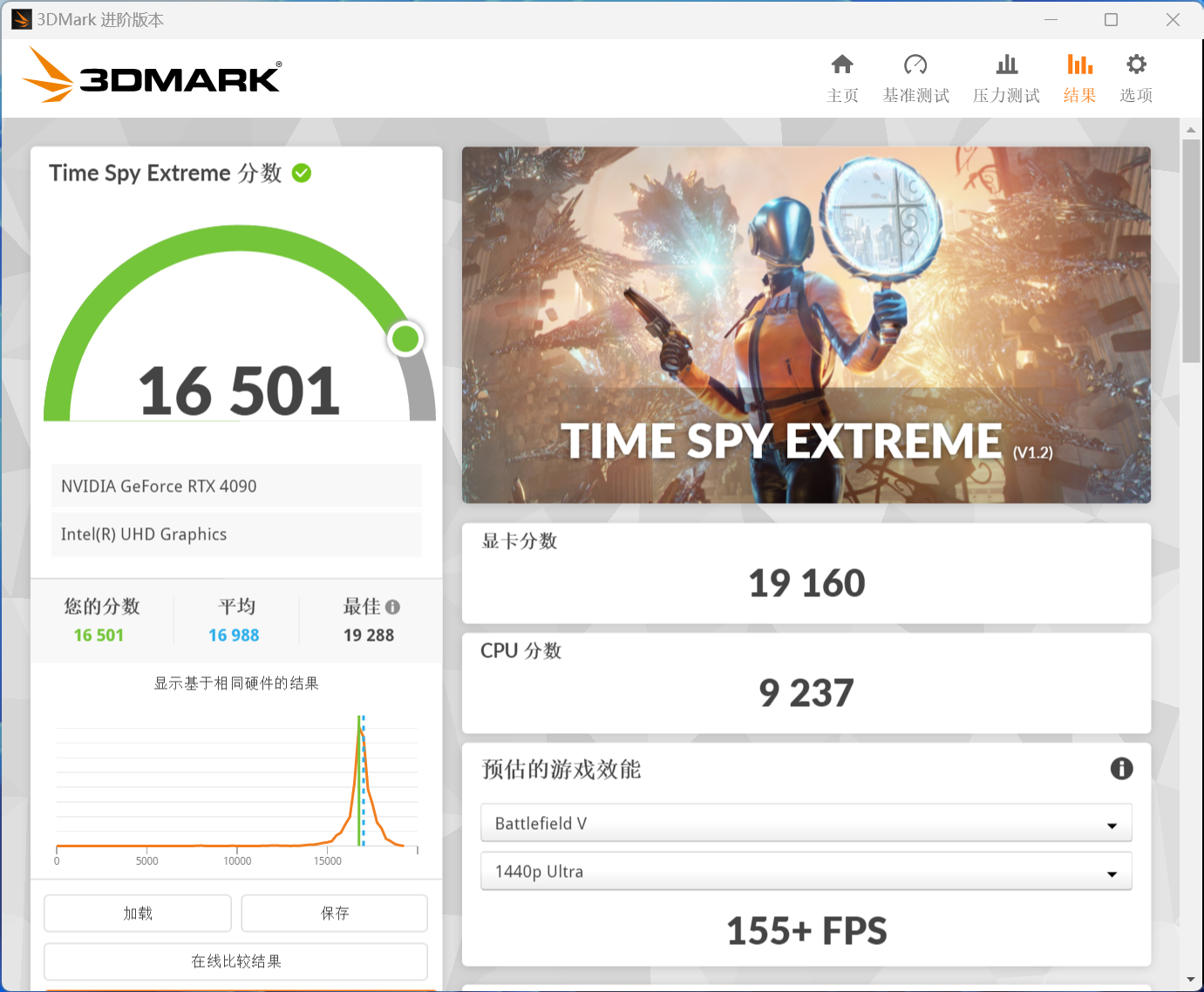
Task: Click the Time Spy Extreme 分数 heading
Action: coord(166,173)
